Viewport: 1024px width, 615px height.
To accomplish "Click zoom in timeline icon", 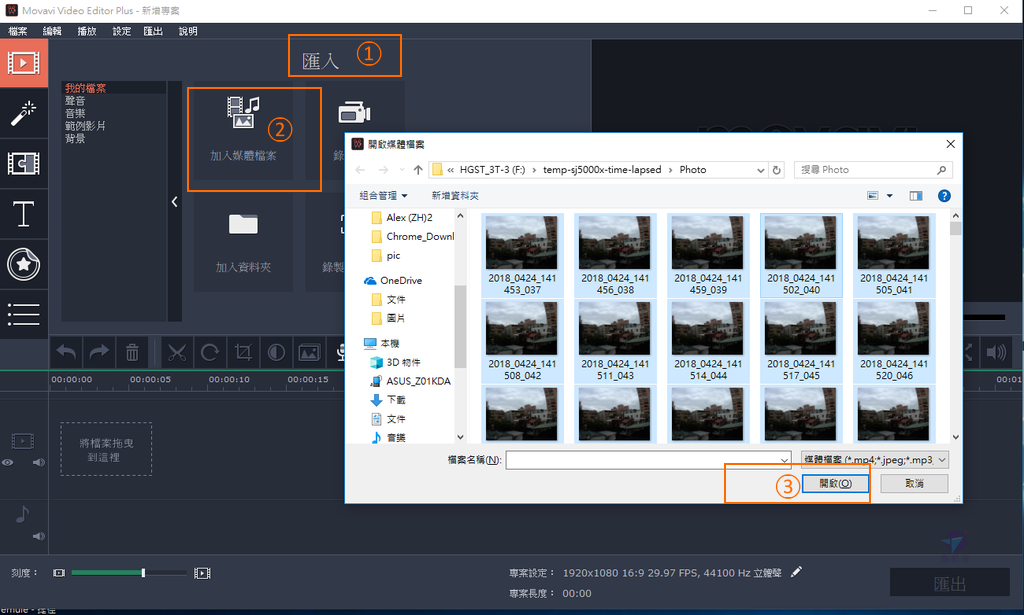I will tap(202, 573).
